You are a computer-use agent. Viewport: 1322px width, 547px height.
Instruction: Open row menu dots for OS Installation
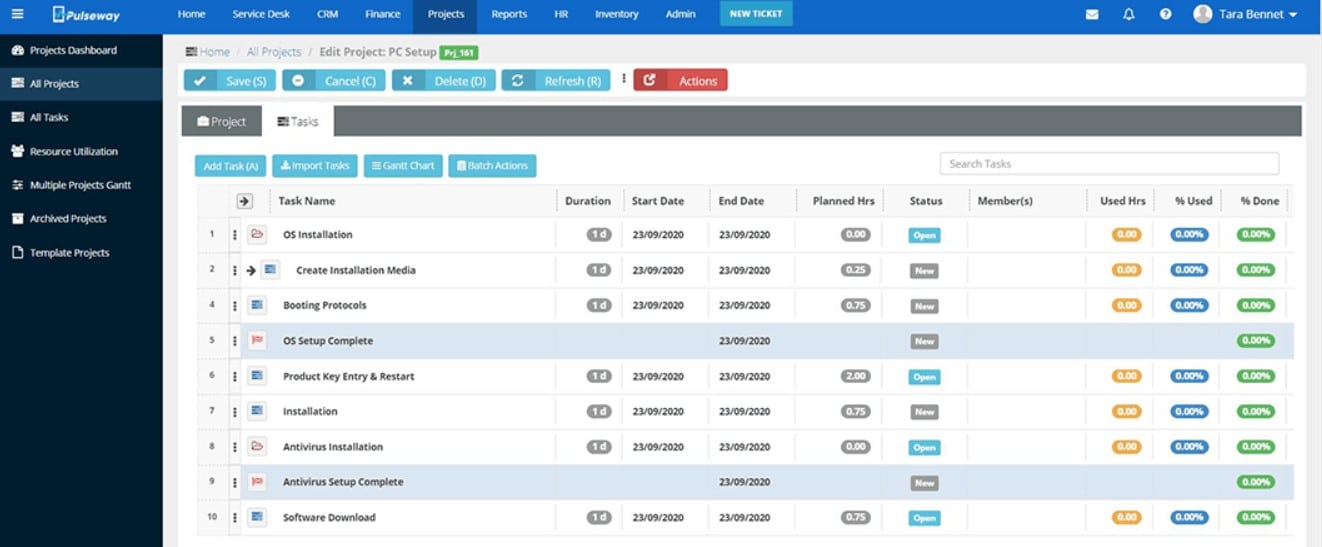click(x=236, y=235)
